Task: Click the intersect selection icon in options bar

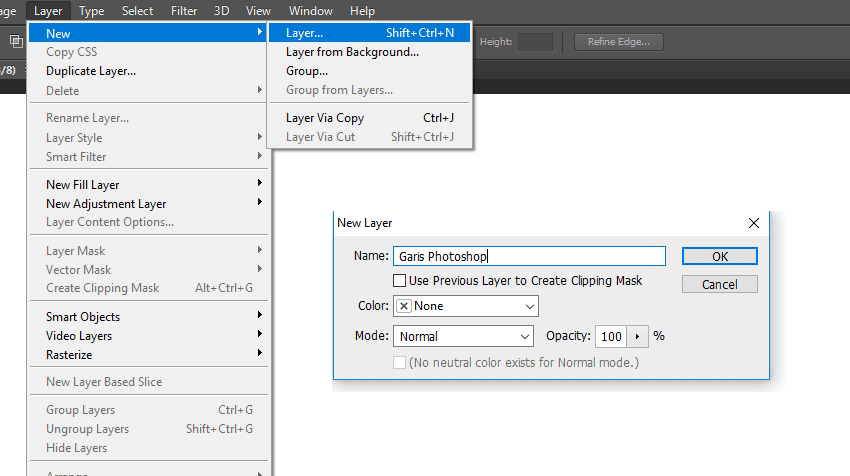Action: click(x=16, y=41)
